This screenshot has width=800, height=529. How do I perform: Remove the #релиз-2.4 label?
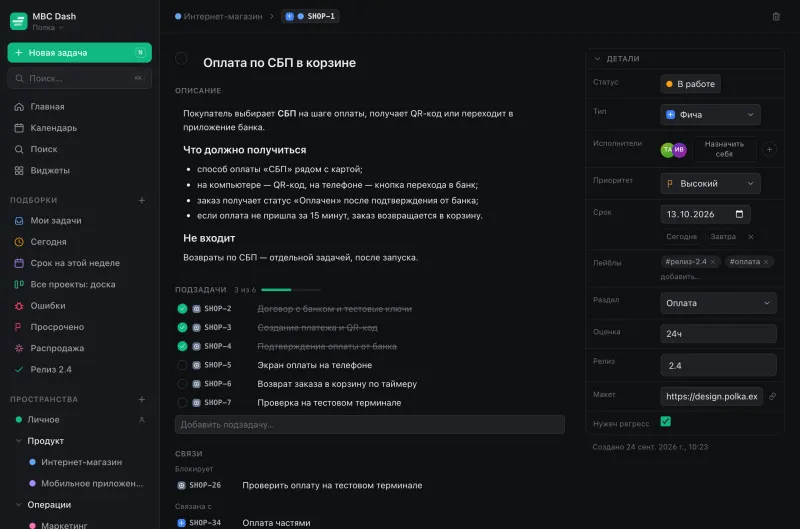[713, 262]
